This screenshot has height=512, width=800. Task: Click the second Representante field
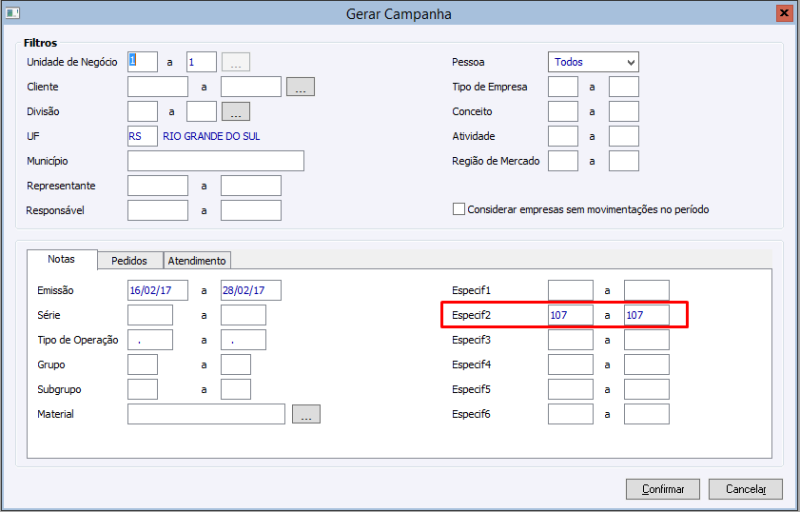point(251,186)
